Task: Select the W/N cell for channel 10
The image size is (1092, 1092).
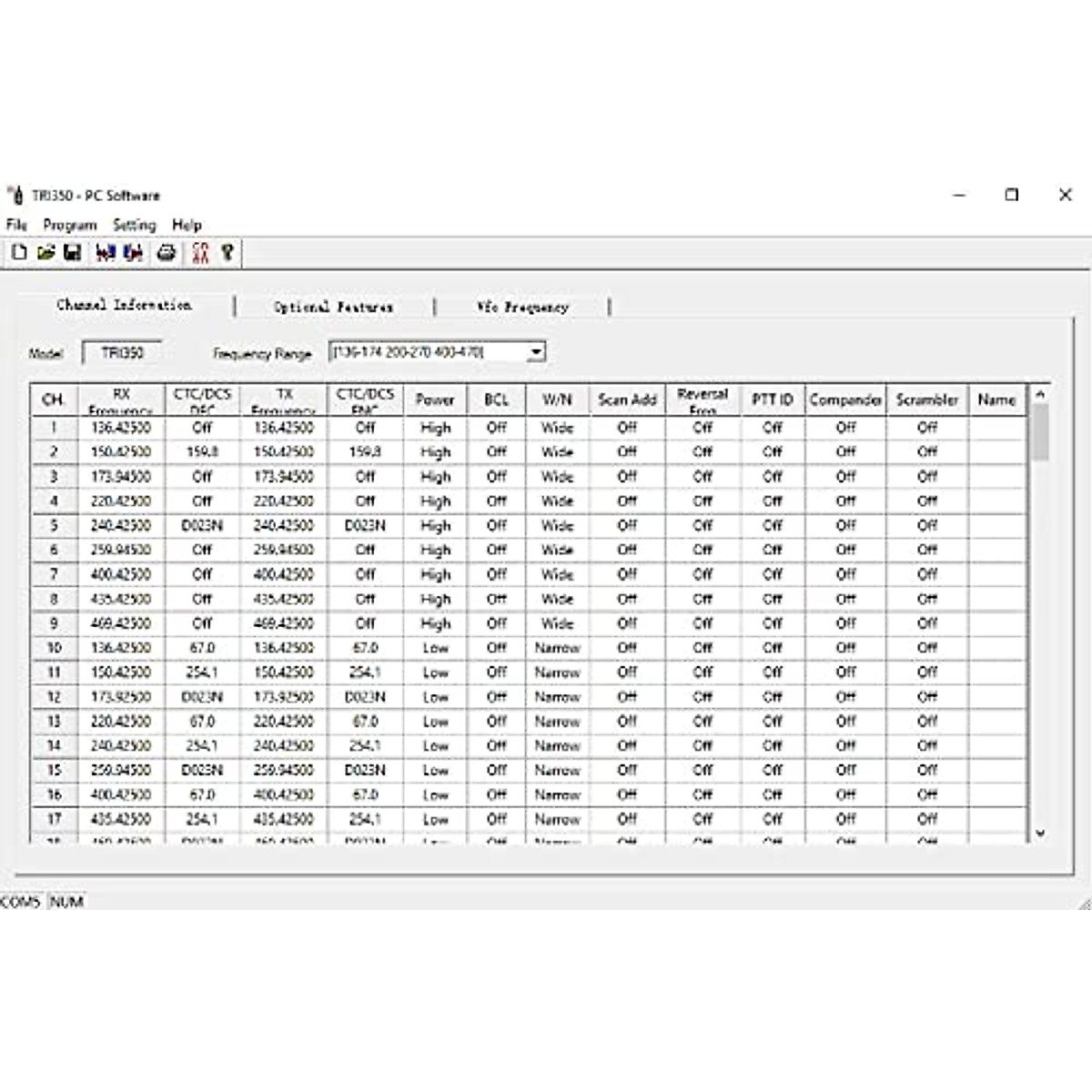Action: pos(557,648)
